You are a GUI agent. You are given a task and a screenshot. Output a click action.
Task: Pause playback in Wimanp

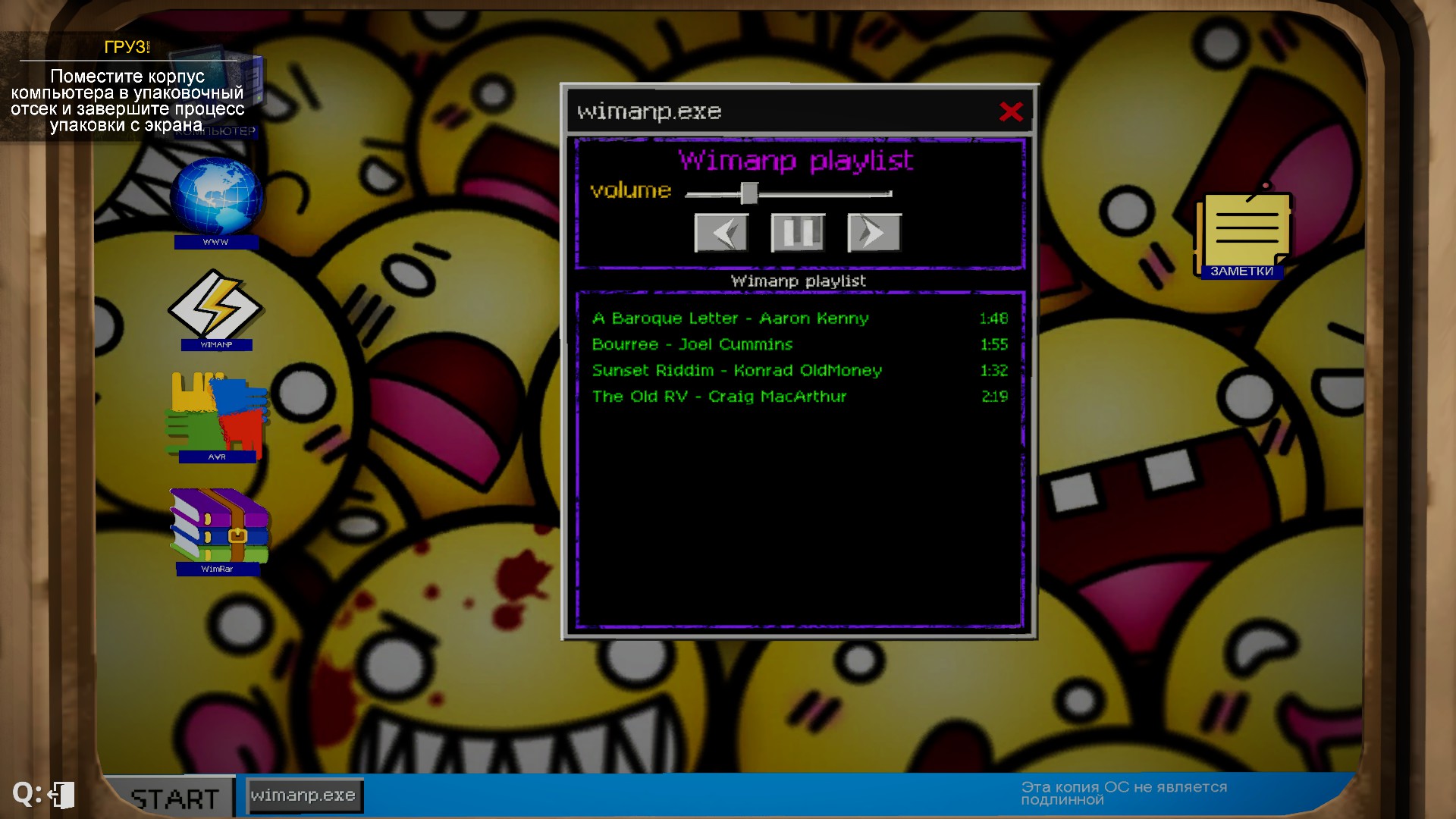pyautogui.click(x=798, y=233)
